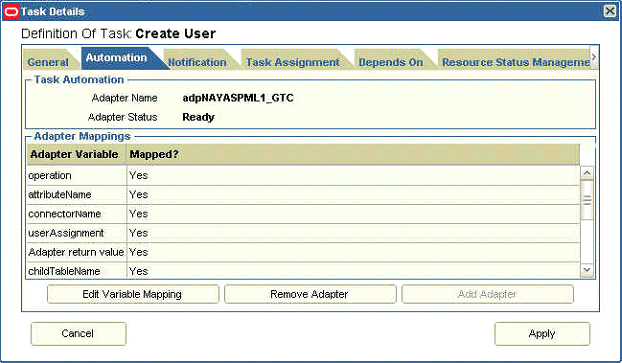Select the Resource Status Management tab
Screen dimensions: 622x363
click(515, 62)
